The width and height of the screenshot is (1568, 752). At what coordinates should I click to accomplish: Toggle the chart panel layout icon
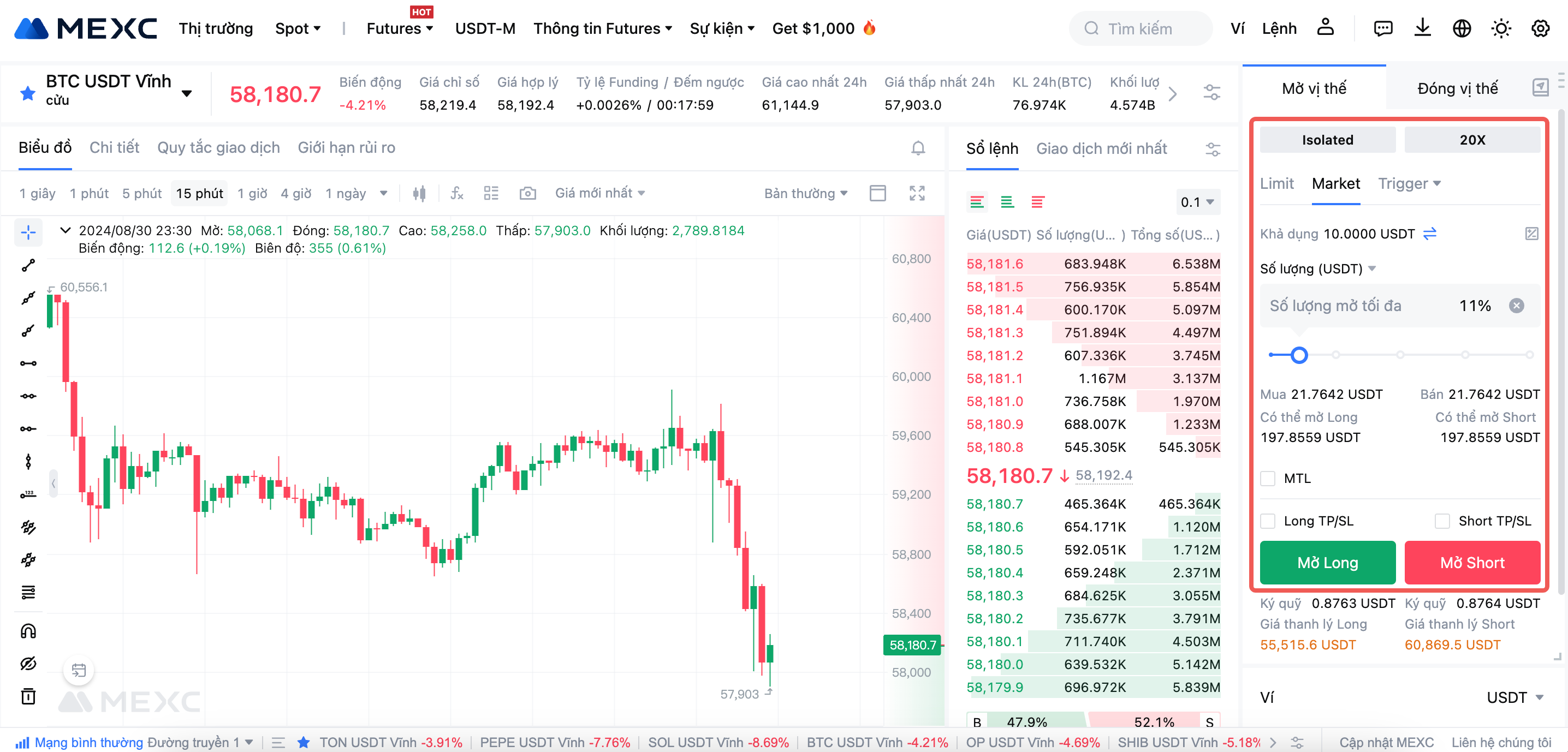pos(878,194)
